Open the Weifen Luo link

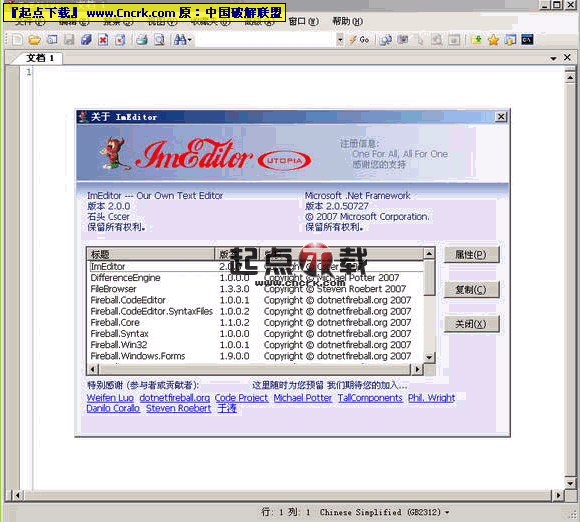click(110, 398)
